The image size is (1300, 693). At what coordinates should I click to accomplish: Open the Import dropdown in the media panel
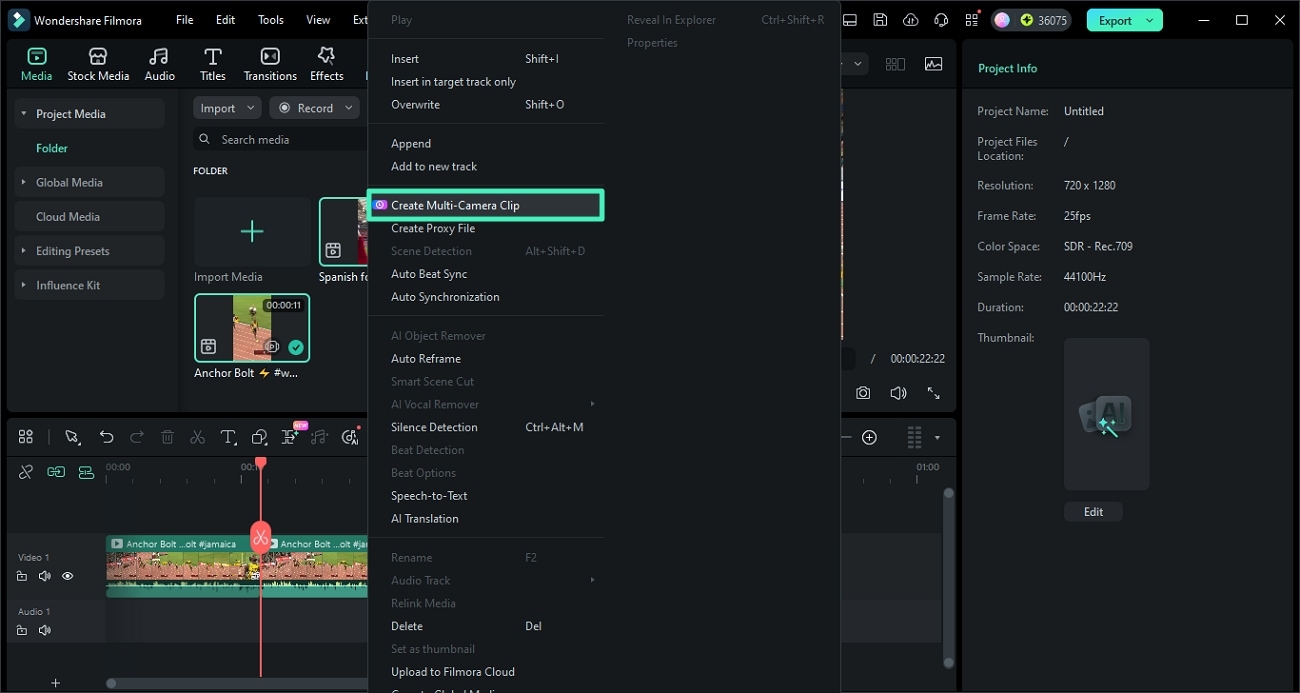tap(226, 107)
